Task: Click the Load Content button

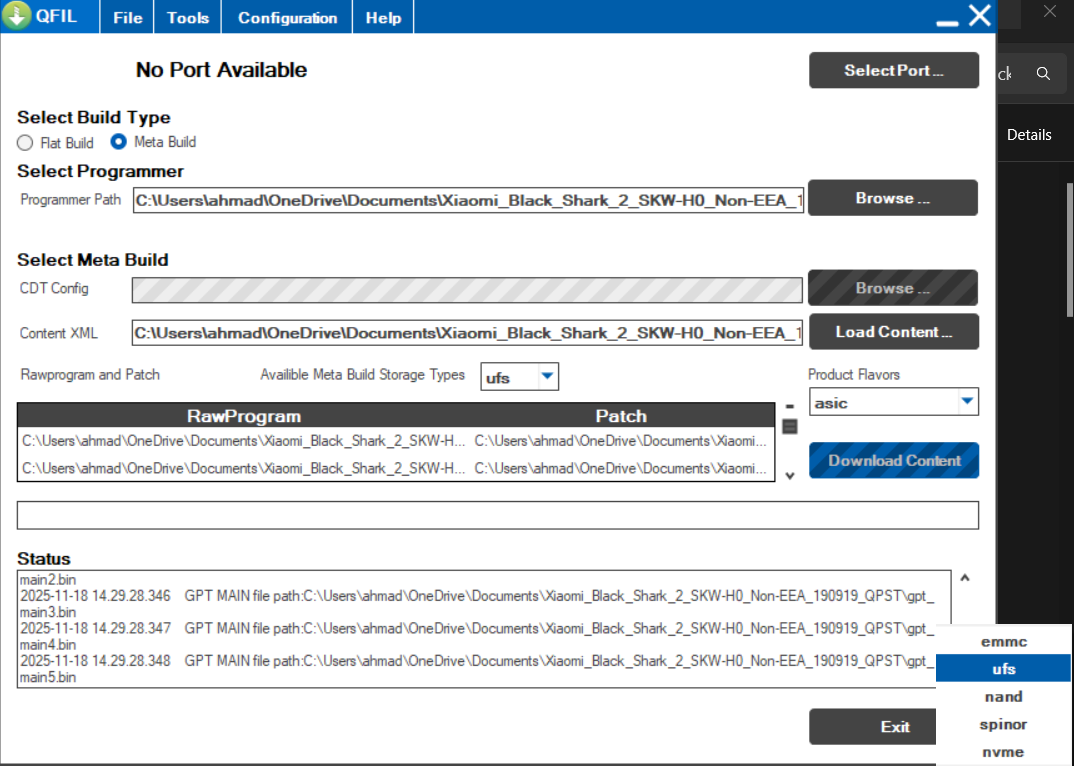Action: pyautogui.click(x=893, y=332)
